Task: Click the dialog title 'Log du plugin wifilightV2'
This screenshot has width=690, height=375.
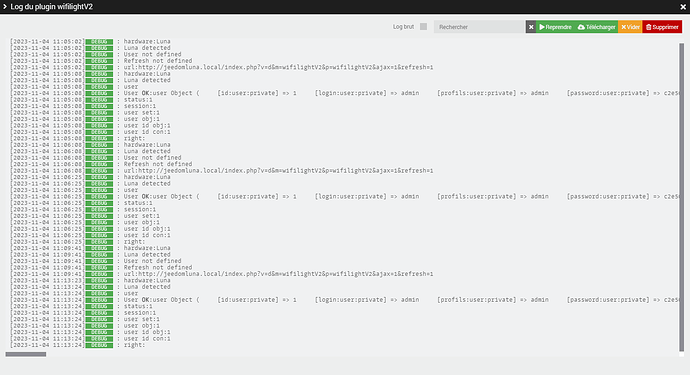Action: 51,7
